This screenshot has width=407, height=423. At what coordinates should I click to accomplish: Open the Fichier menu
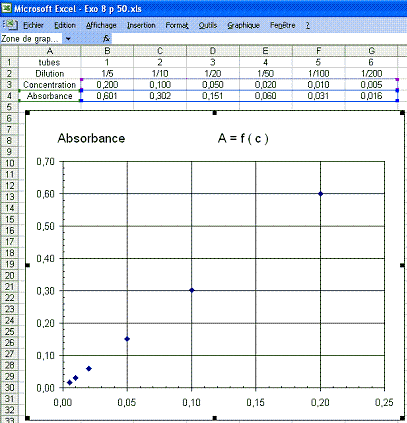(33, 25)
